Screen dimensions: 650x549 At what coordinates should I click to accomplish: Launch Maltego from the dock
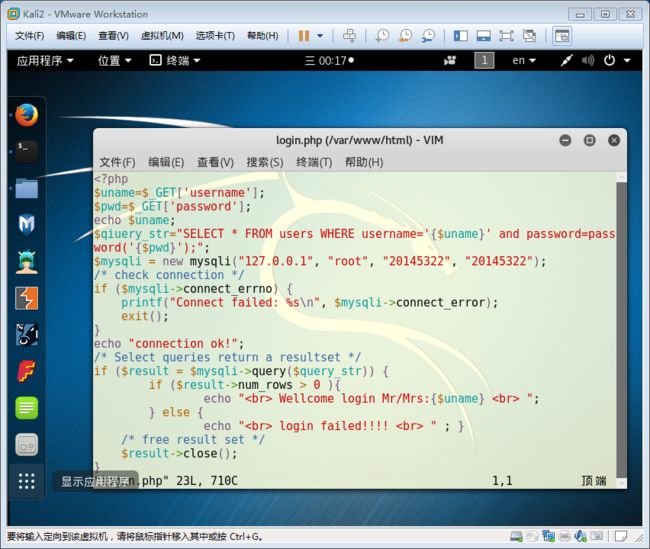(27, 335)
